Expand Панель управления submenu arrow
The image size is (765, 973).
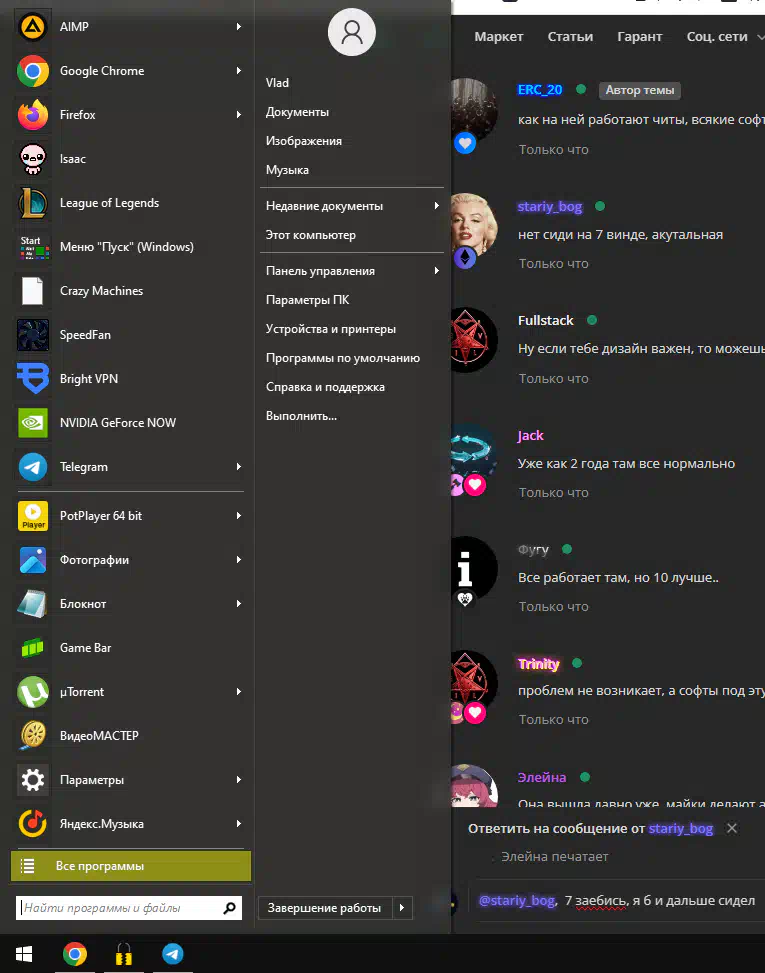coord(437,271)
